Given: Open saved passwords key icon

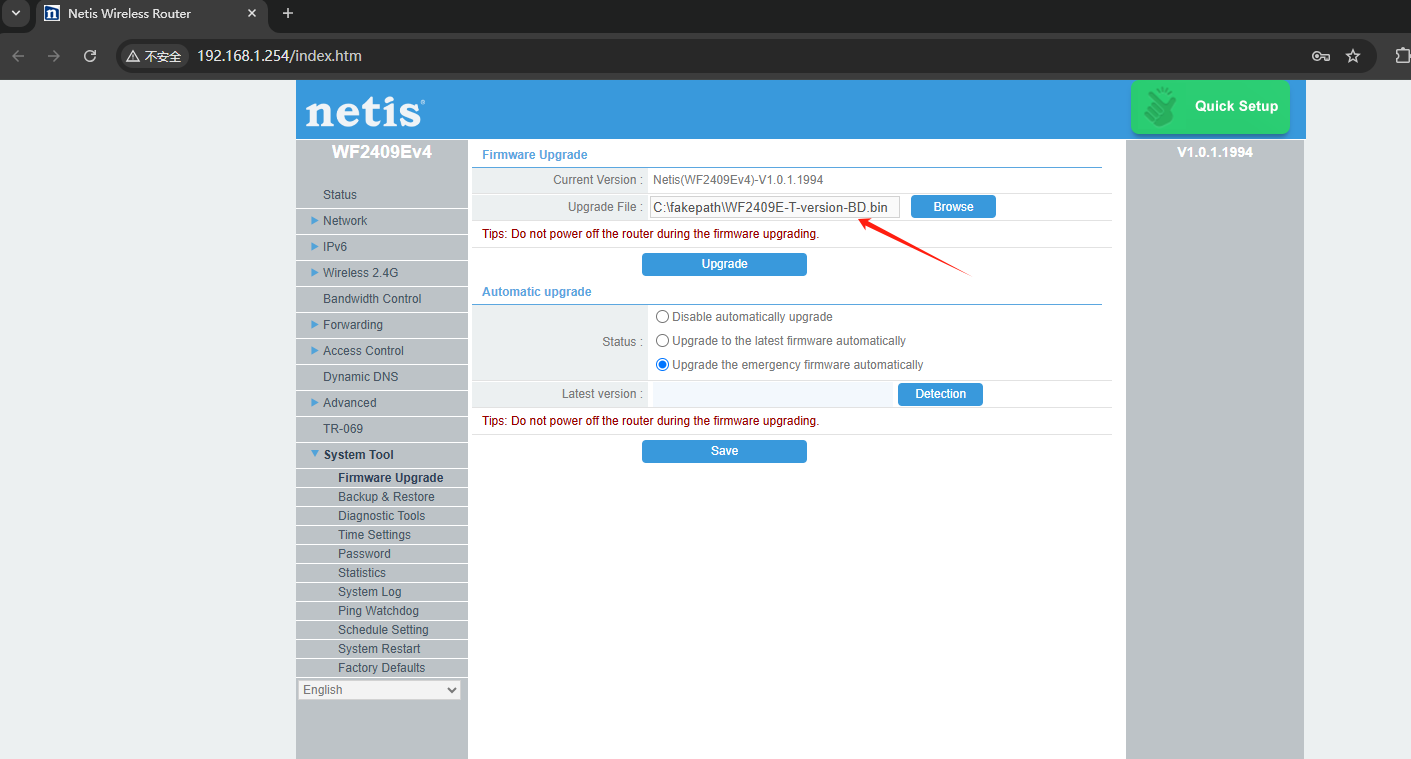Looking at the screenshot, I should point(1321,56).
